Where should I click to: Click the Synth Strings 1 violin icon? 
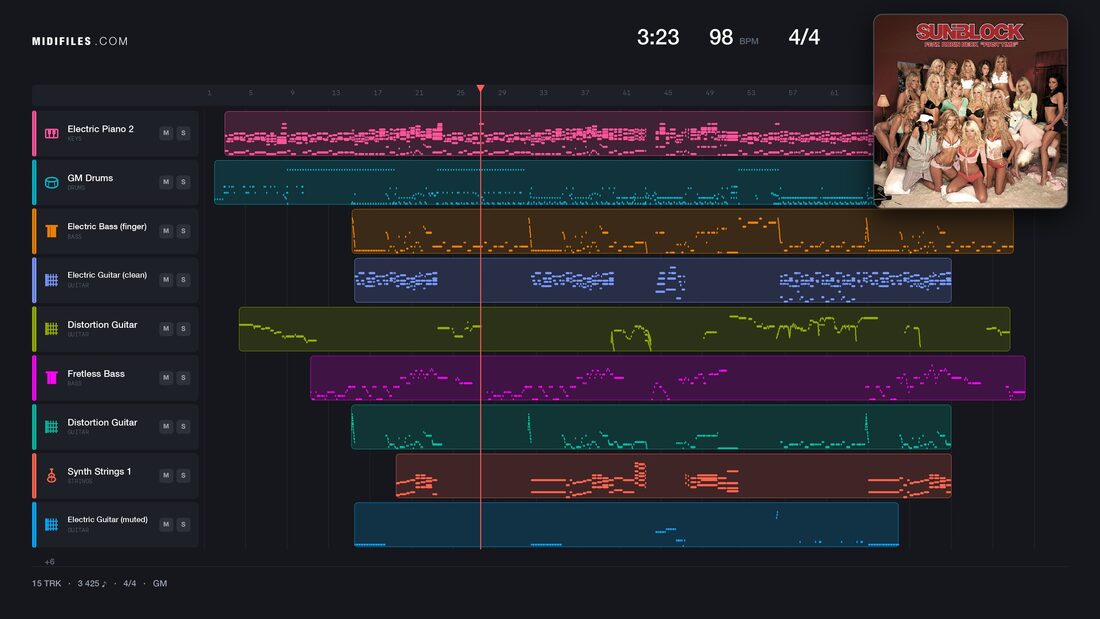point(51,476)
